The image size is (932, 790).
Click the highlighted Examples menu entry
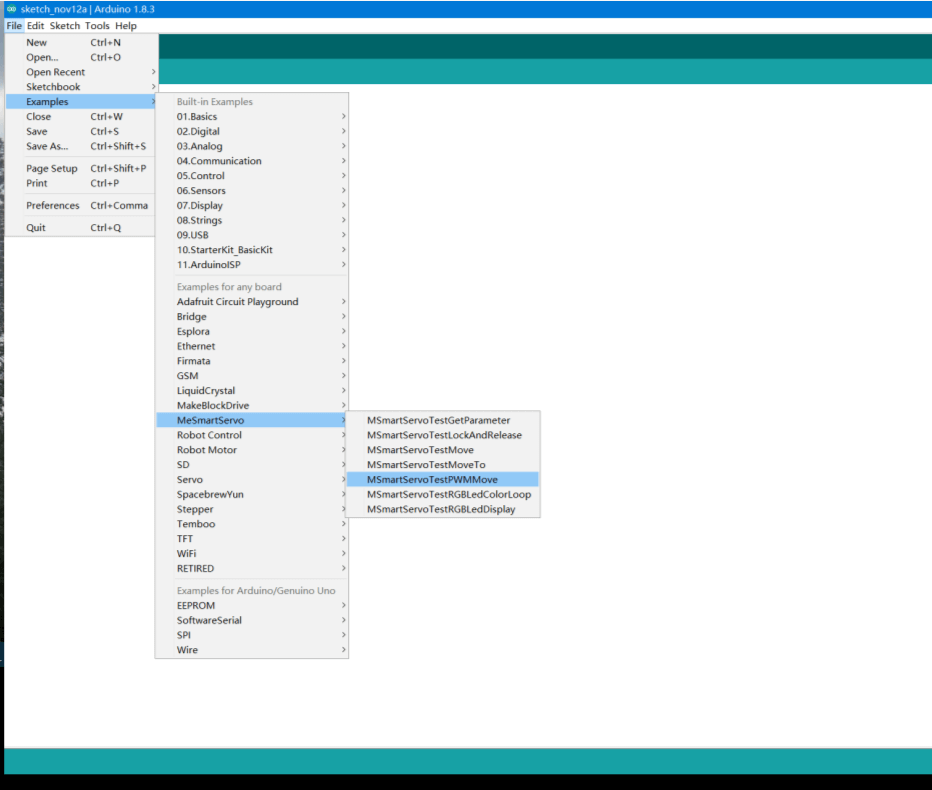81,102
